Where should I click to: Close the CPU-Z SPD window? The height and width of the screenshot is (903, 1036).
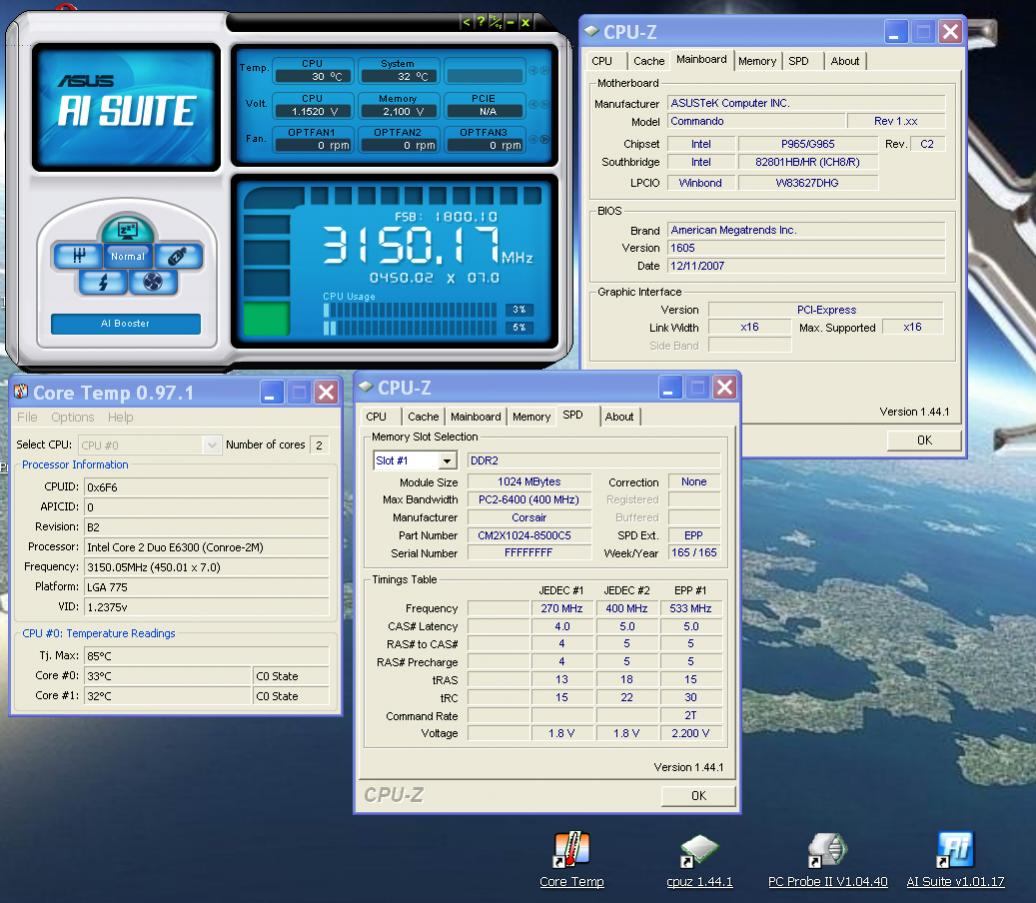click(x=724, y=387)
